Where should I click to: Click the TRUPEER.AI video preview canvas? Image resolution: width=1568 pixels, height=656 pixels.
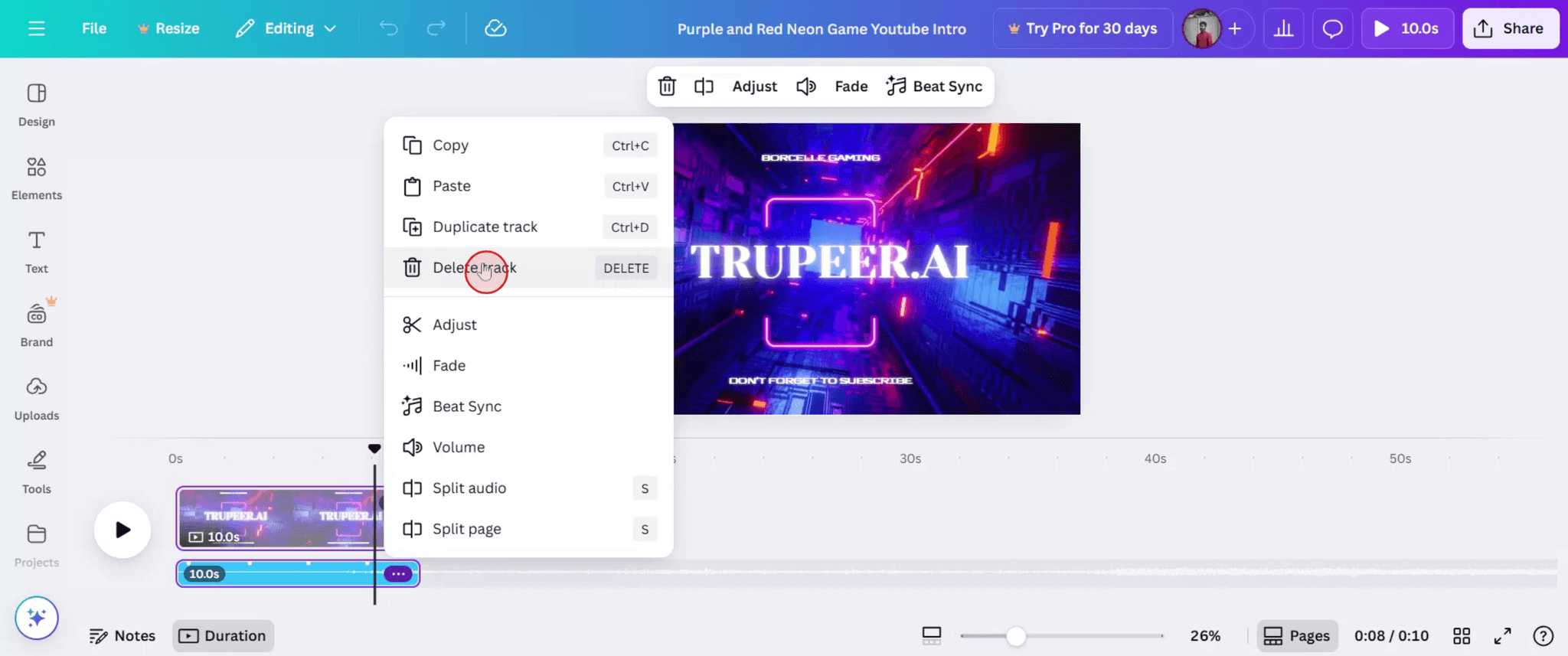(877, 269)
